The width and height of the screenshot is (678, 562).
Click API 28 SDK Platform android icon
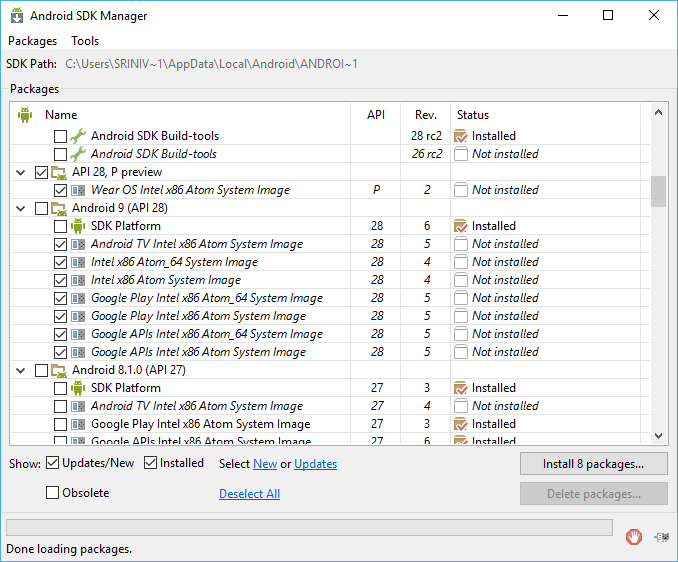click(x=78, y=226)
